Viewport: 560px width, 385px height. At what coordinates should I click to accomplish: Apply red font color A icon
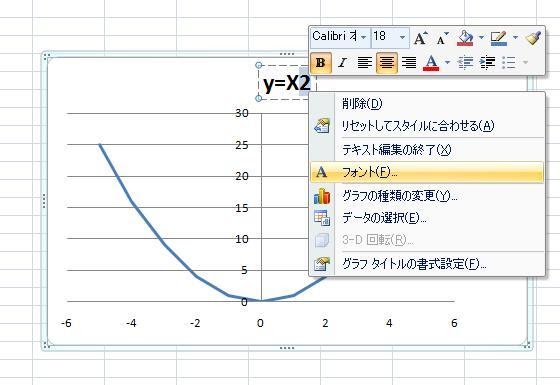click(x=431, y=63)
